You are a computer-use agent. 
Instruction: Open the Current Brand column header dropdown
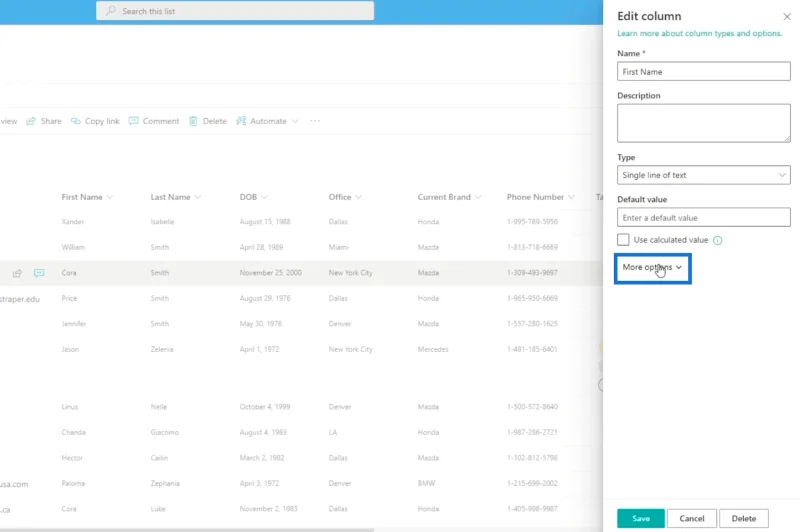[478, 197]
